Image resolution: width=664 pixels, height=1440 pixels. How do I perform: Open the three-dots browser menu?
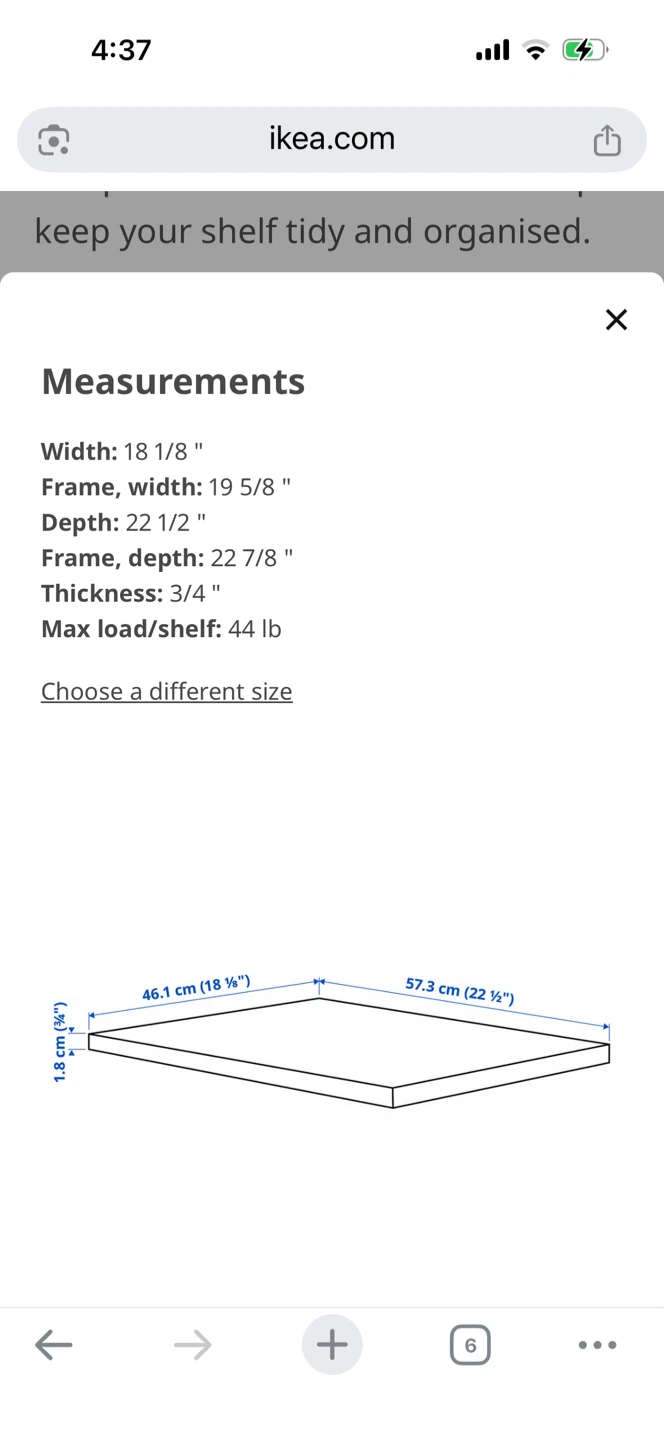coord(598,1345)
